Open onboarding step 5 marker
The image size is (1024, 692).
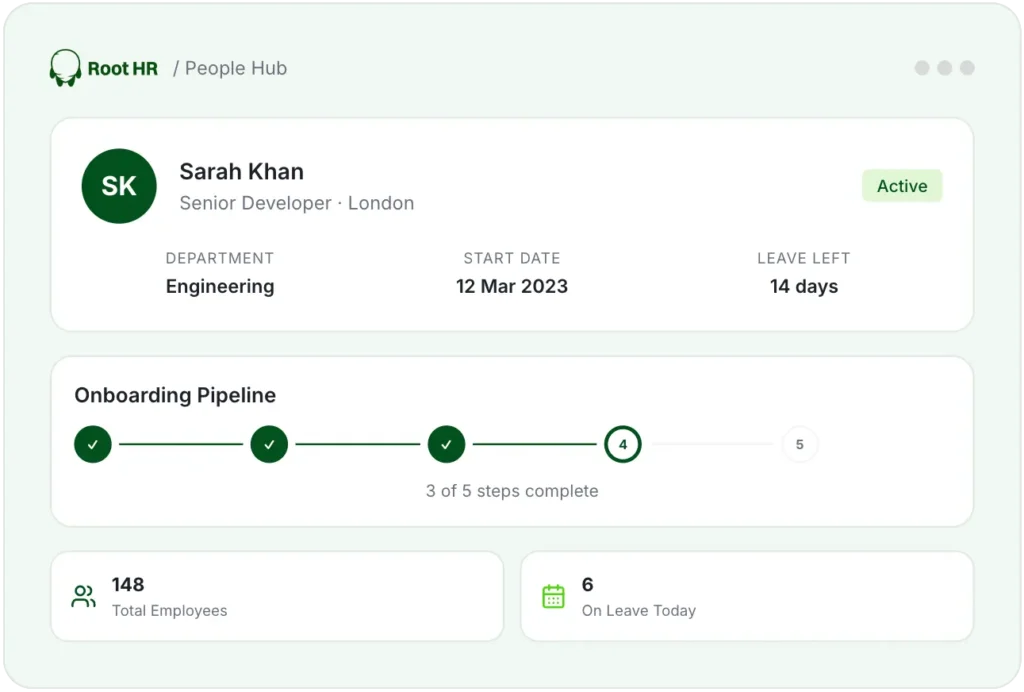coord(799,445)
